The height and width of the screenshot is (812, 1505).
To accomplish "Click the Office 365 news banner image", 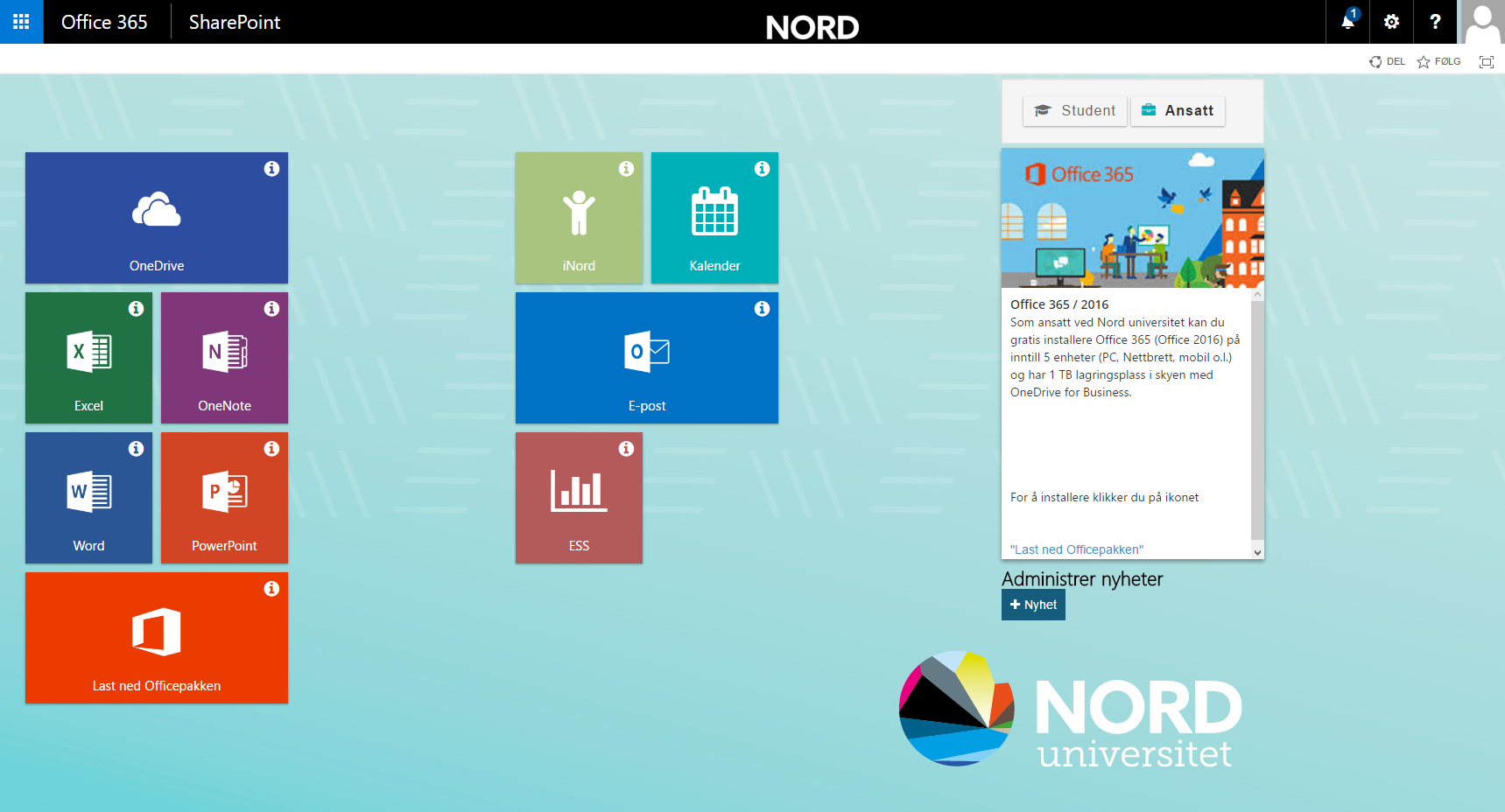I will (1133, 218).
